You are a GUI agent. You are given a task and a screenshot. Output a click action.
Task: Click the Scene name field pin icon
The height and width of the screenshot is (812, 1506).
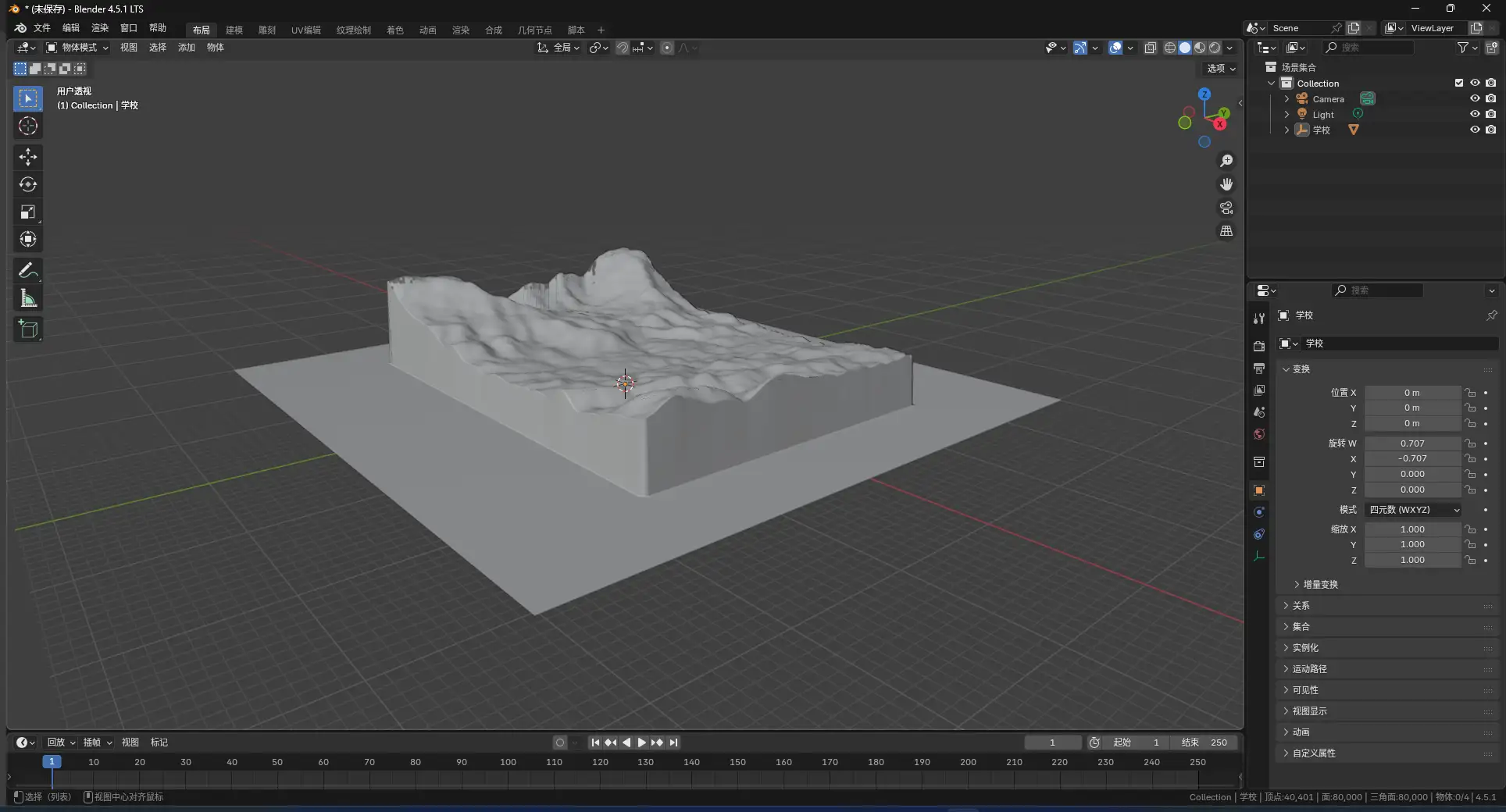(1336, 28)
